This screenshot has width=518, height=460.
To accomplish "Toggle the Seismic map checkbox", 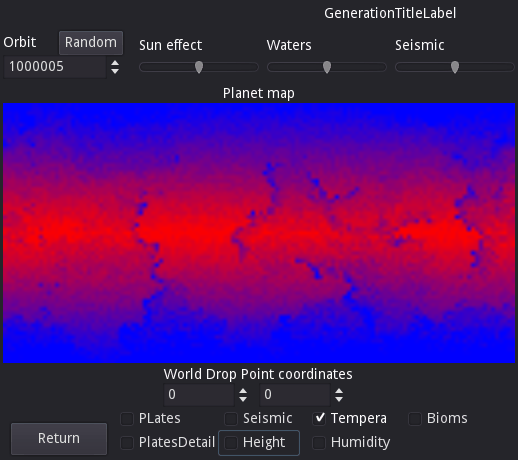I will point(231,419).
